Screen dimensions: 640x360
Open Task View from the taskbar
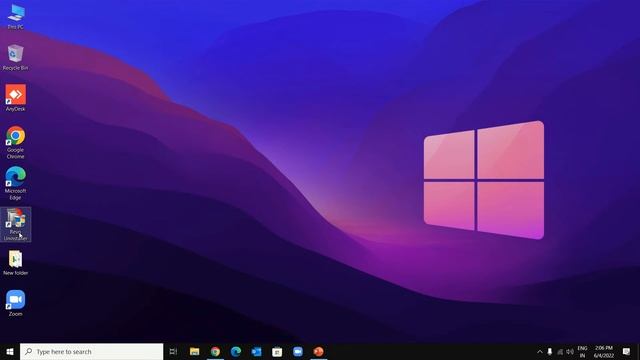click(173, 351)
